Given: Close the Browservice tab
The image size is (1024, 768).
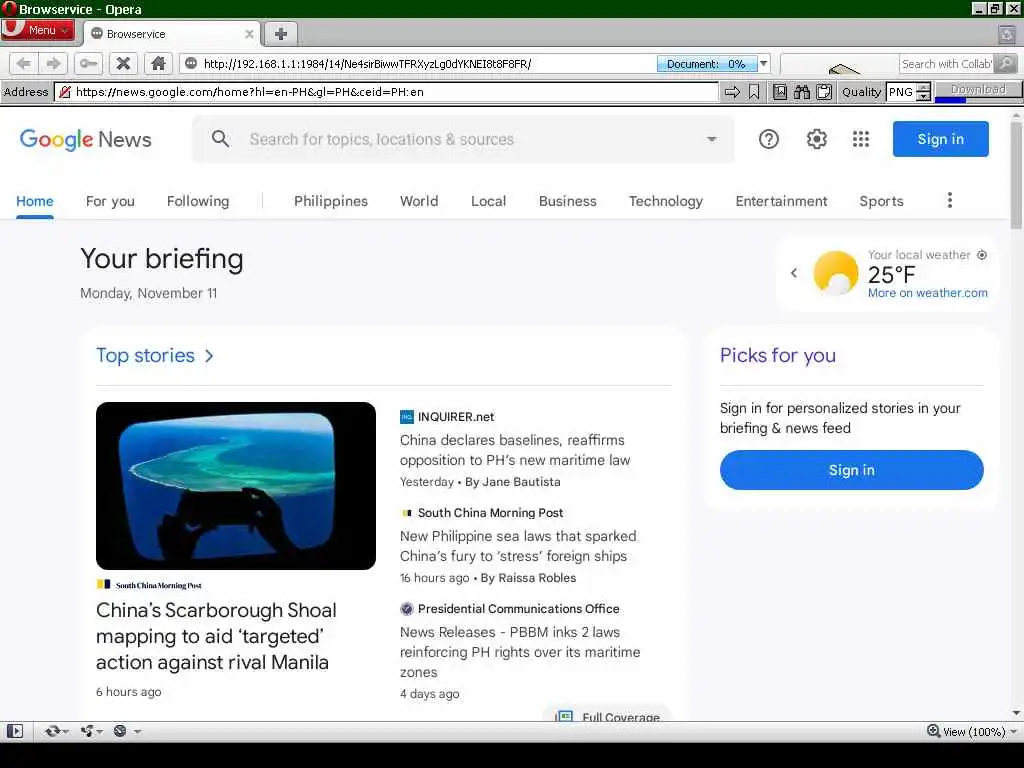Looking at the screenshot, I should [x=249, y=34].
